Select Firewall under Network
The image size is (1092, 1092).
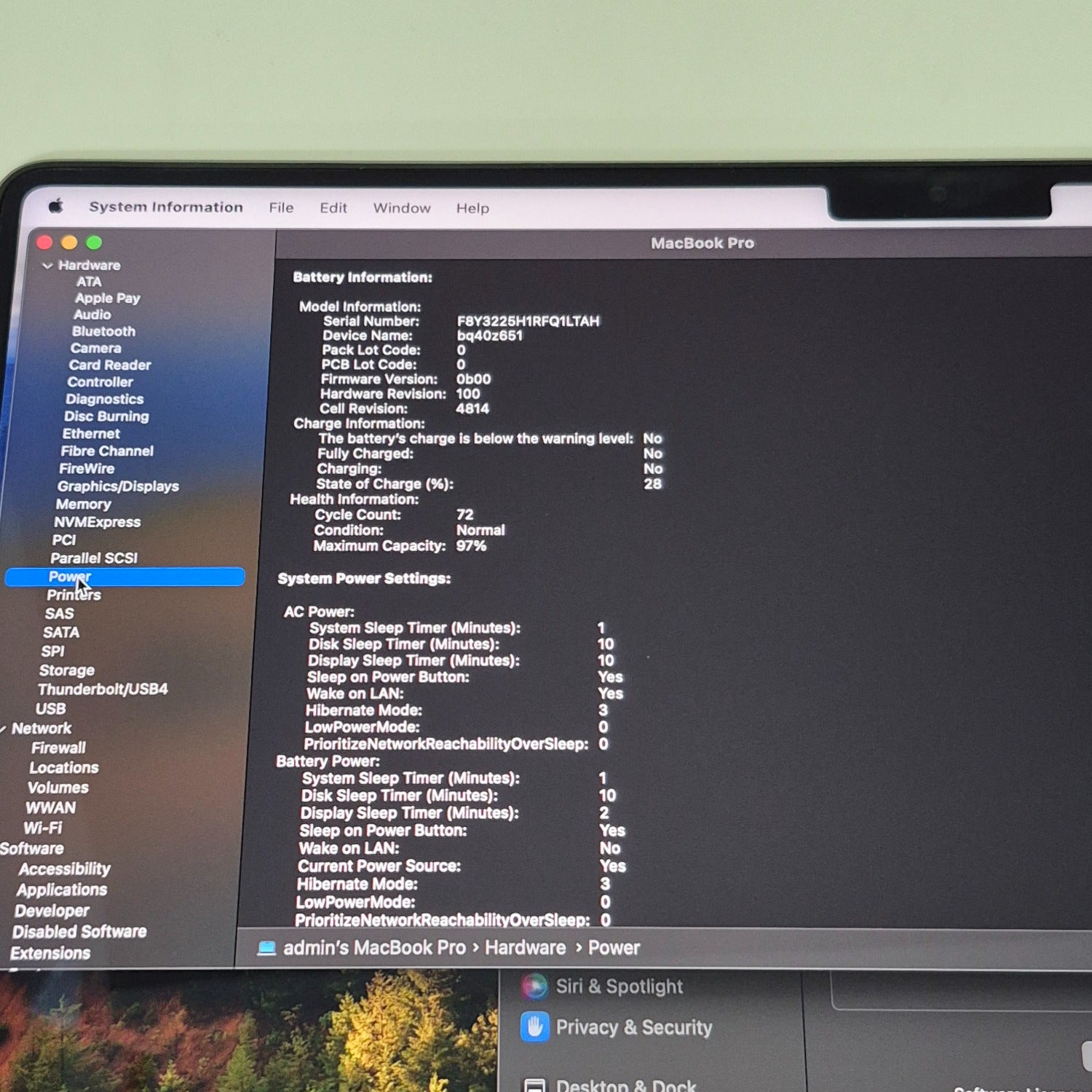pyautogui.click(x=58, y=748)
